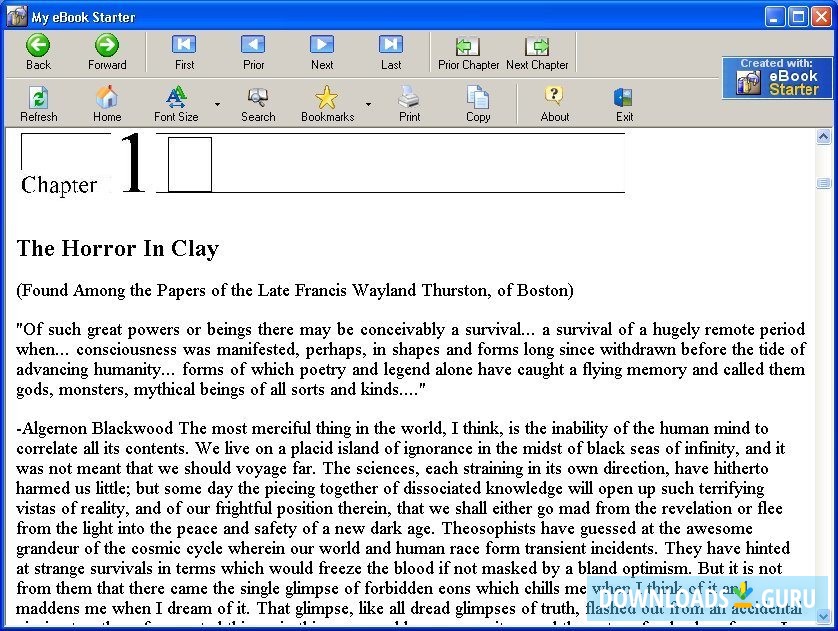This screenshot has width=838, height=631.
Task: Click the My eBook Starter title icon
Action: 16,16
